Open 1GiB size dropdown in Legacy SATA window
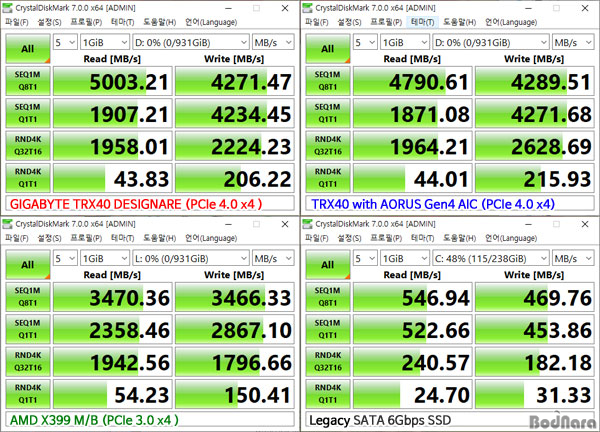600x432 pixels. 405,258
